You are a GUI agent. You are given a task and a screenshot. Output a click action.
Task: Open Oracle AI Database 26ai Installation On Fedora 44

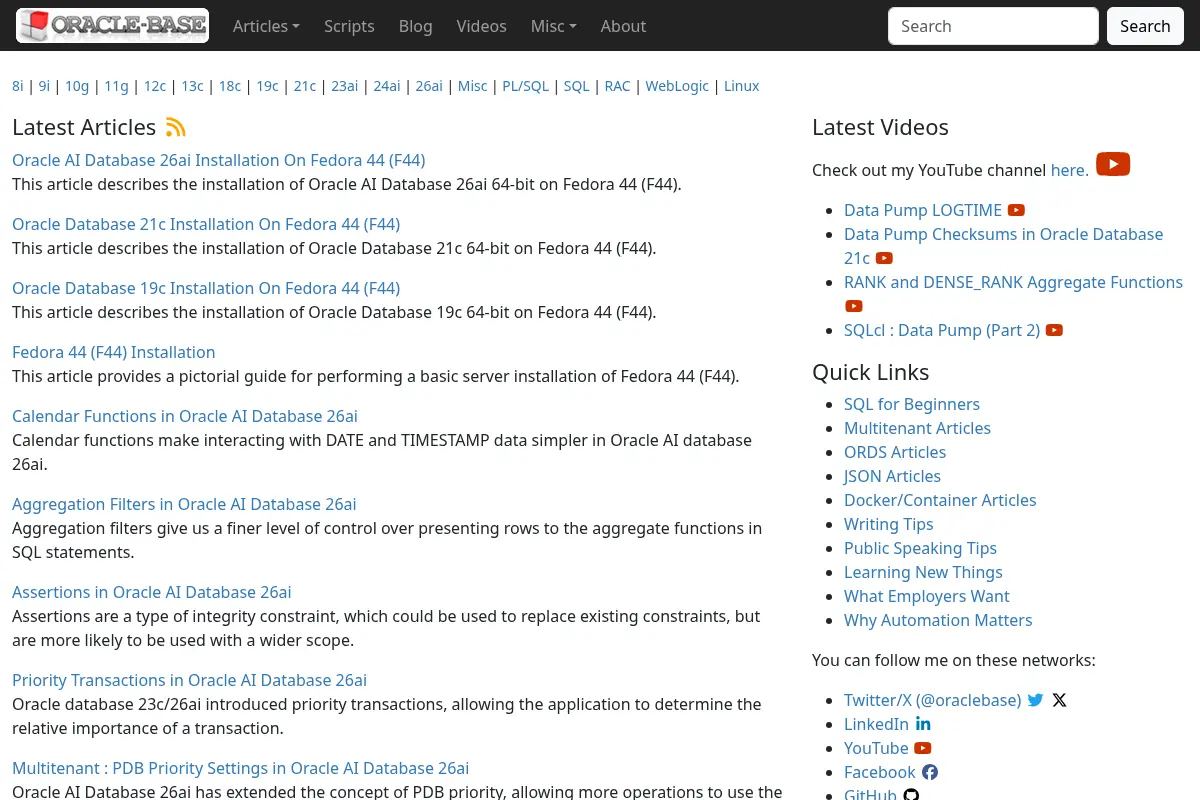219,160
